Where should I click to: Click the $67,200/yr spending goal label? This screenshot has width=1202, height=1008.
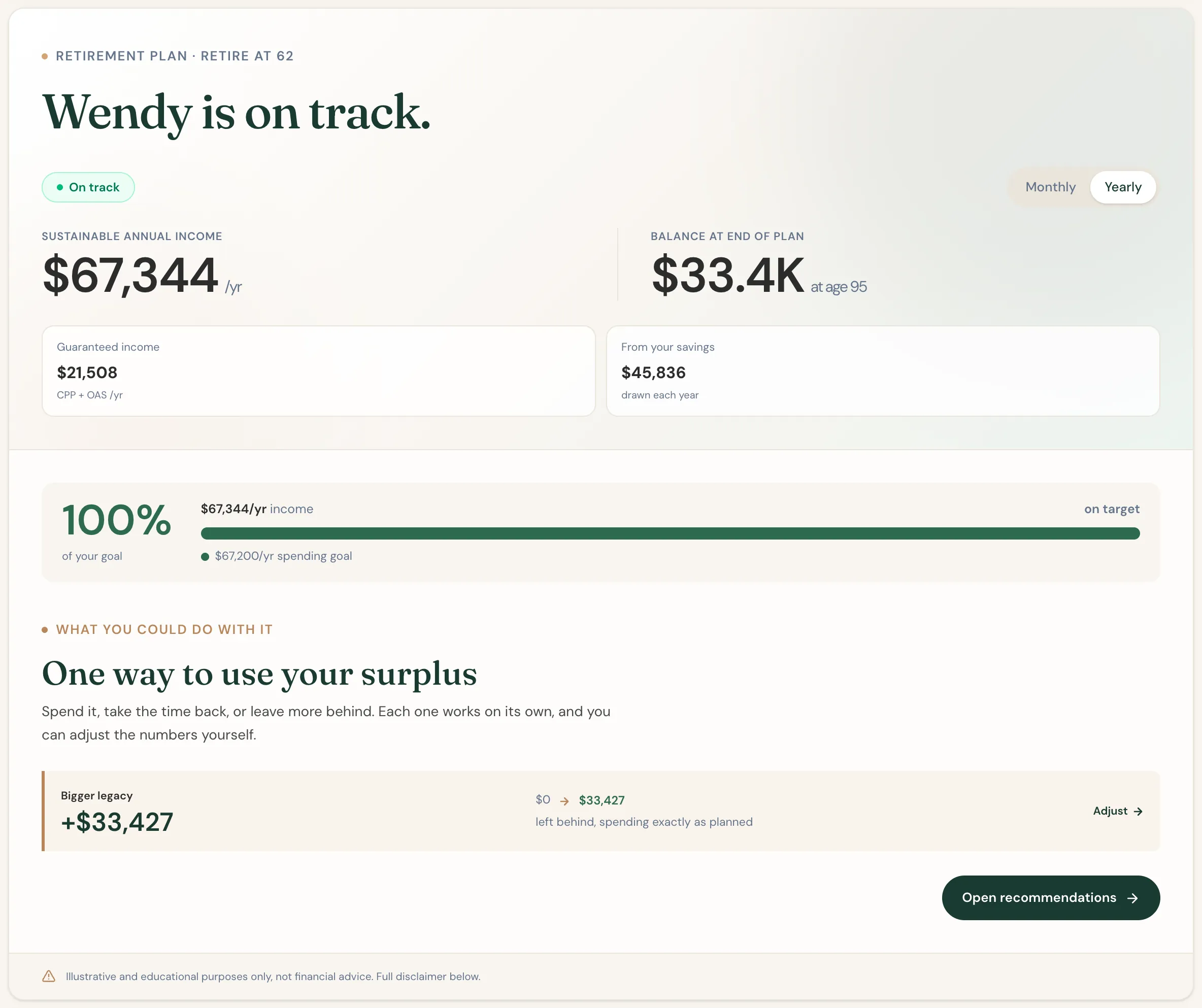283,556
